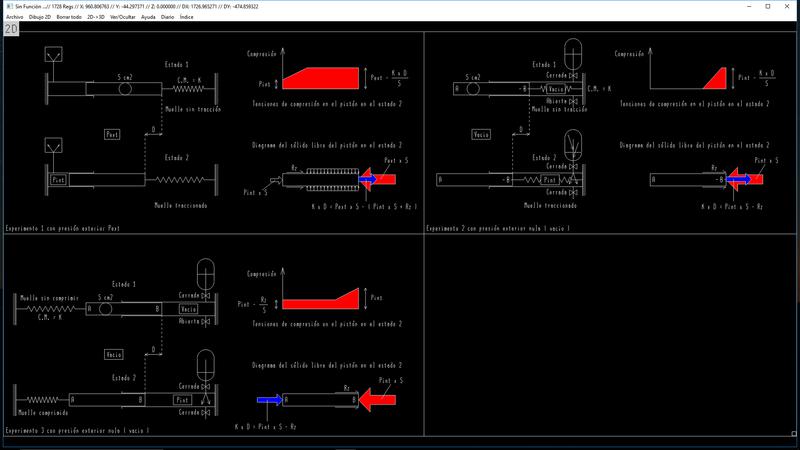The height and width of the screenshot is (450, 800).
Task: Select oval pressure gauge in Experimento 2 Estado 1
Action: 573,52
